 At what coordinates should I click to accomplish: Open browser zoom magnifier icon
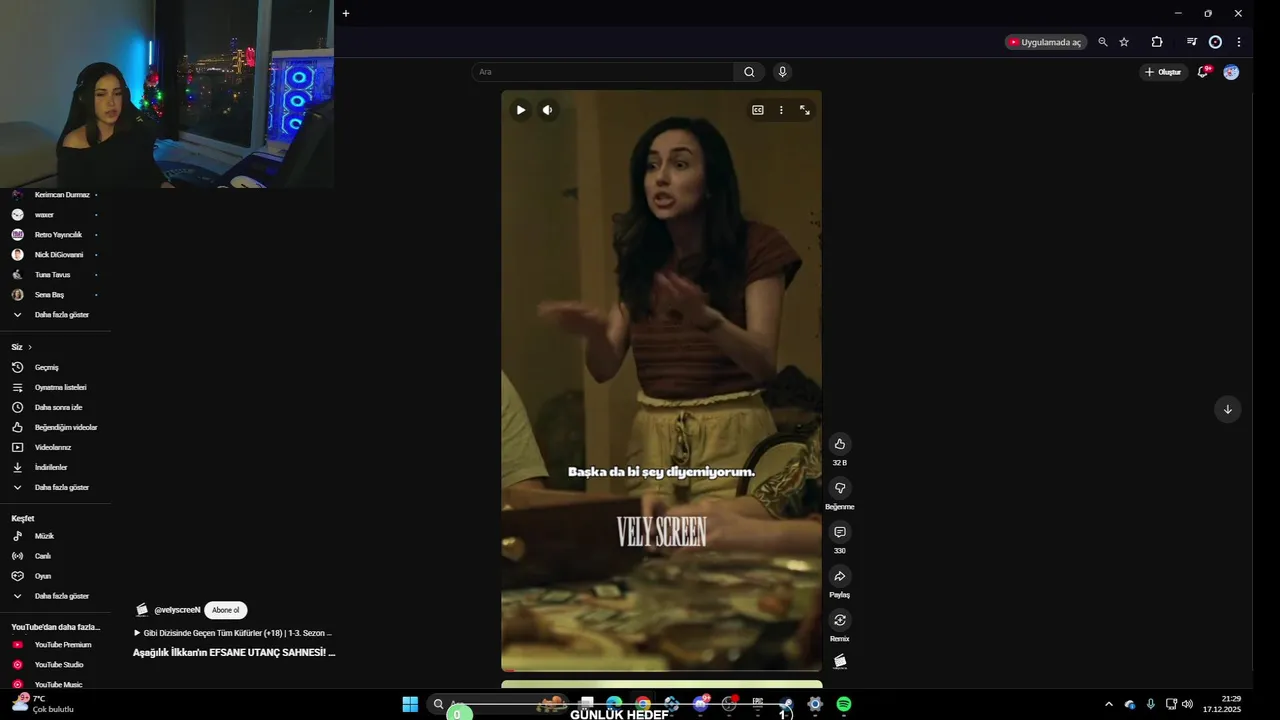click(x=1103, y=42)
